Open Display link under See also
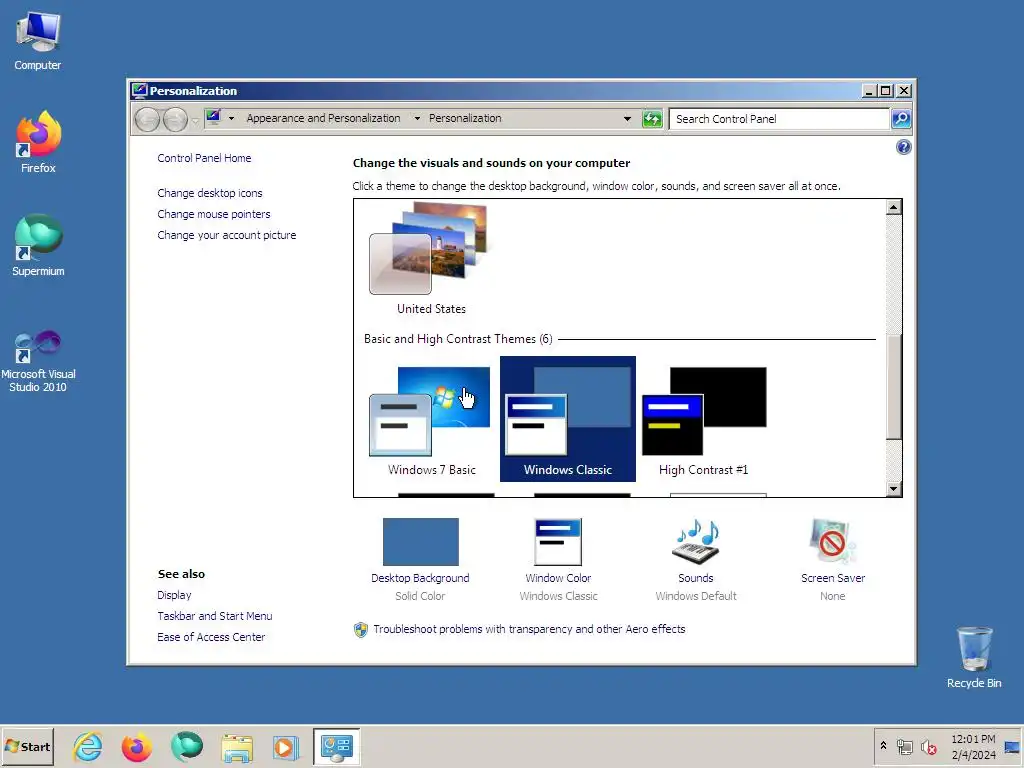Viewport: 1024px width, 768px height. click(174, 595)
